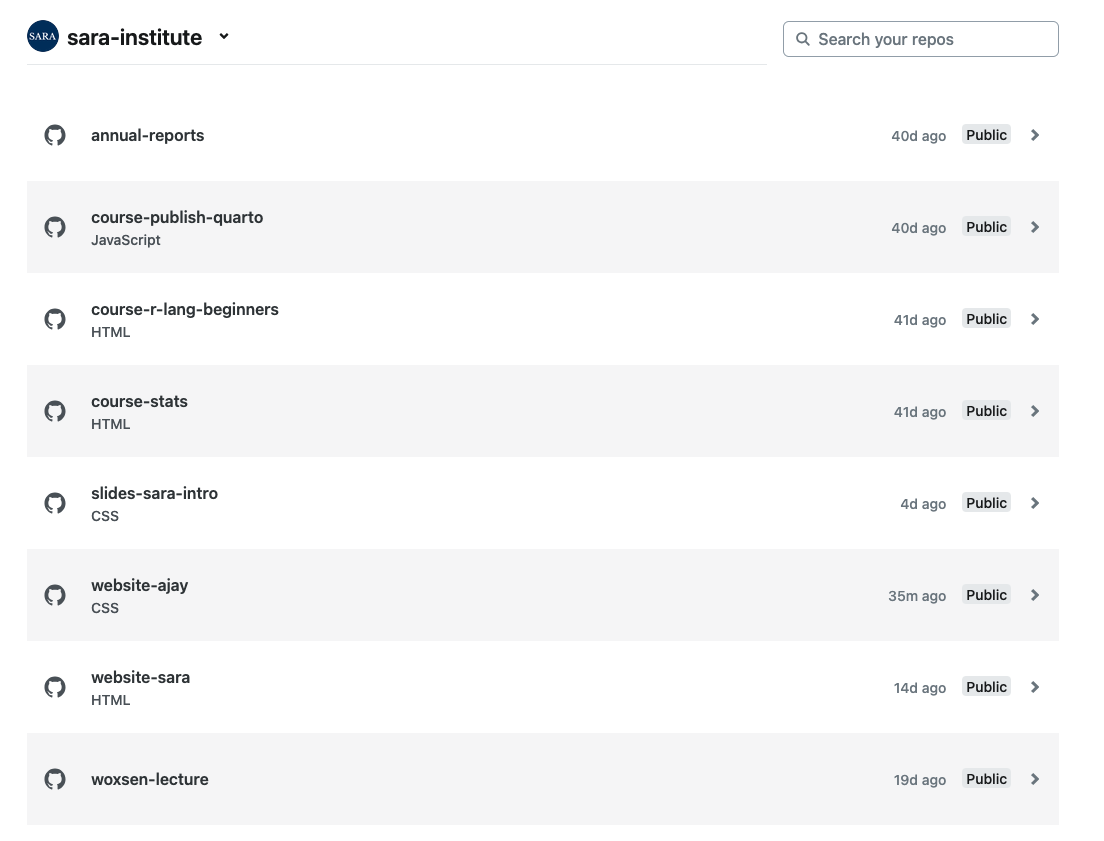
Task: Click into the Search your repos field
Action: (x=920, y=39)
